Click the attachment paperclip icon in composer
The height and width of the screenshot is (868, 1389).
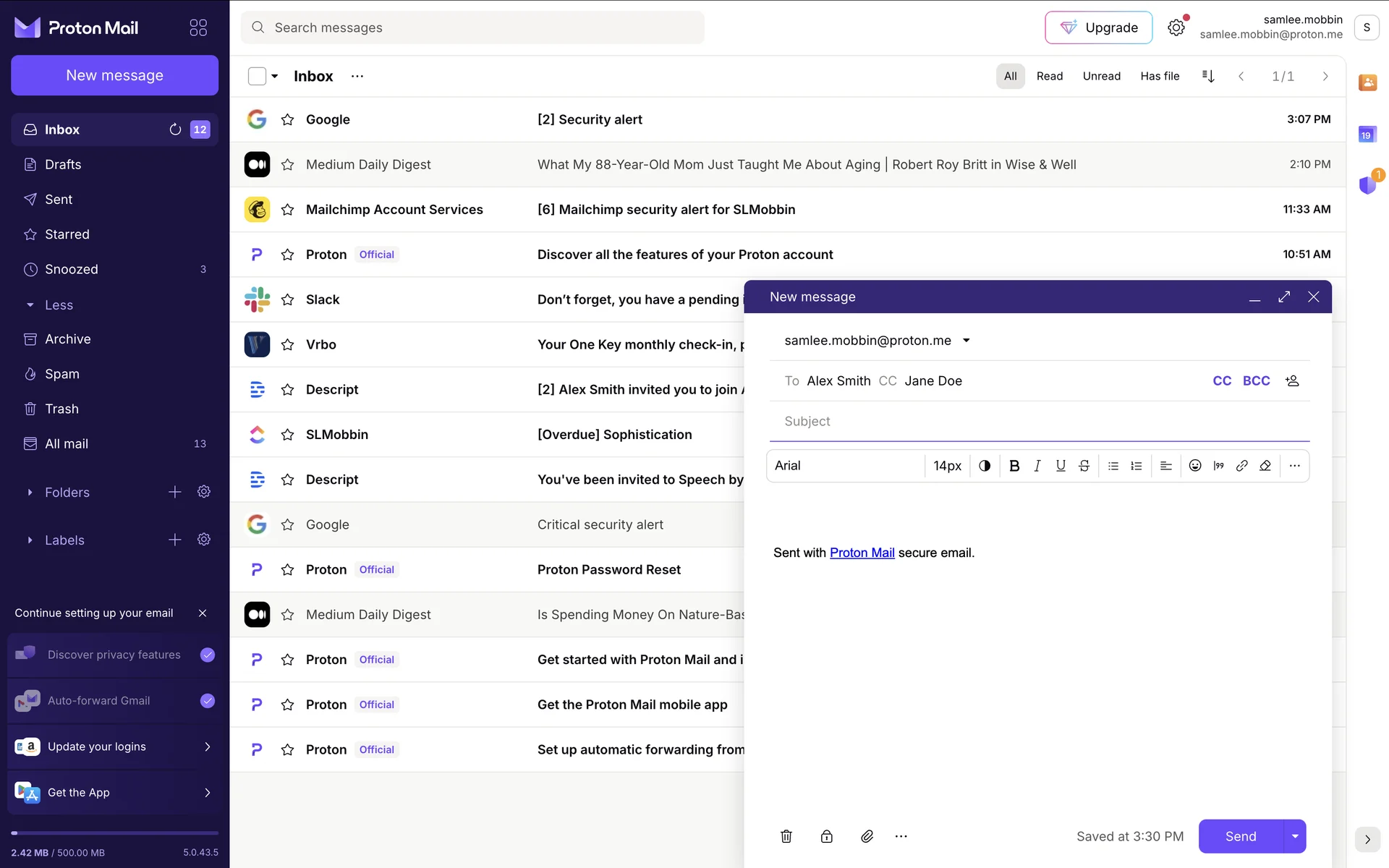[867, 836]
